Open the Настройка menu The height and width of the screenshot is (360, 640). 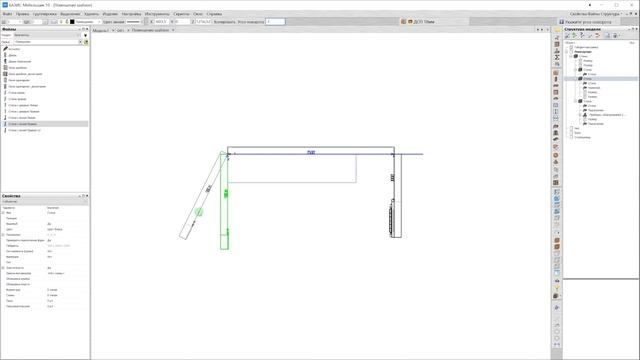[x=131, y=14]
